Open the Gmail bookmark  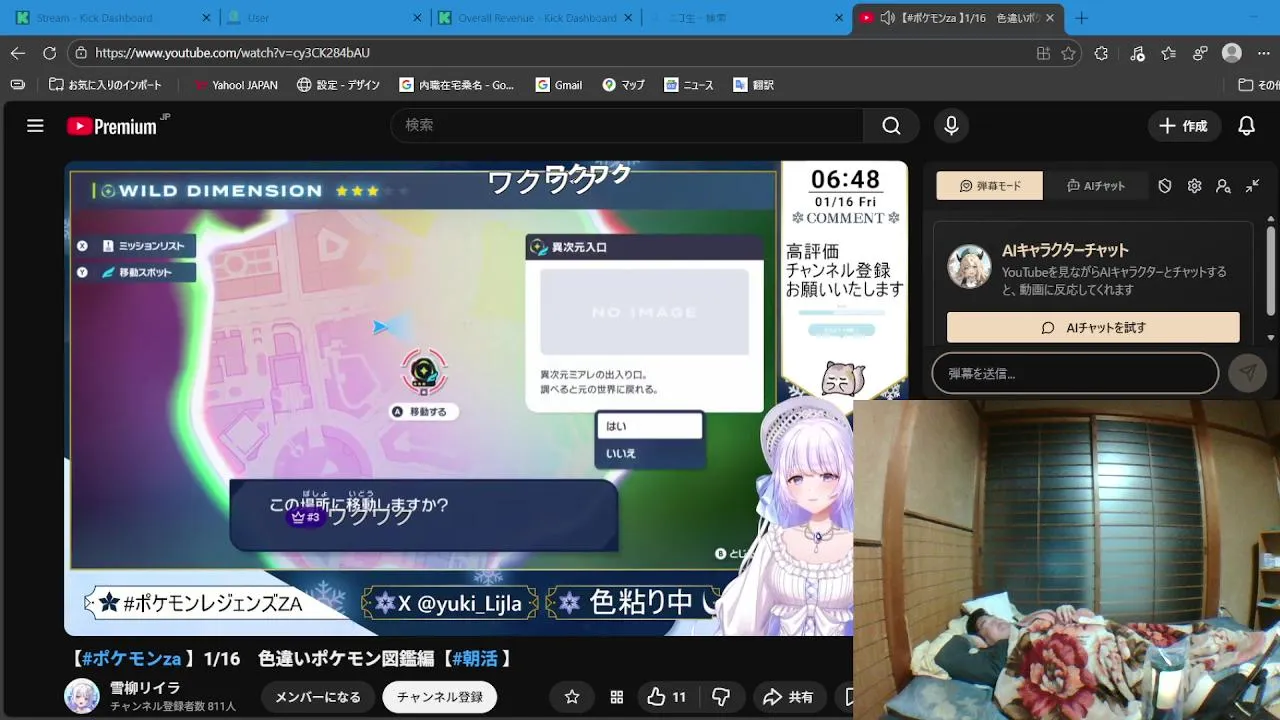click(559, 85)
